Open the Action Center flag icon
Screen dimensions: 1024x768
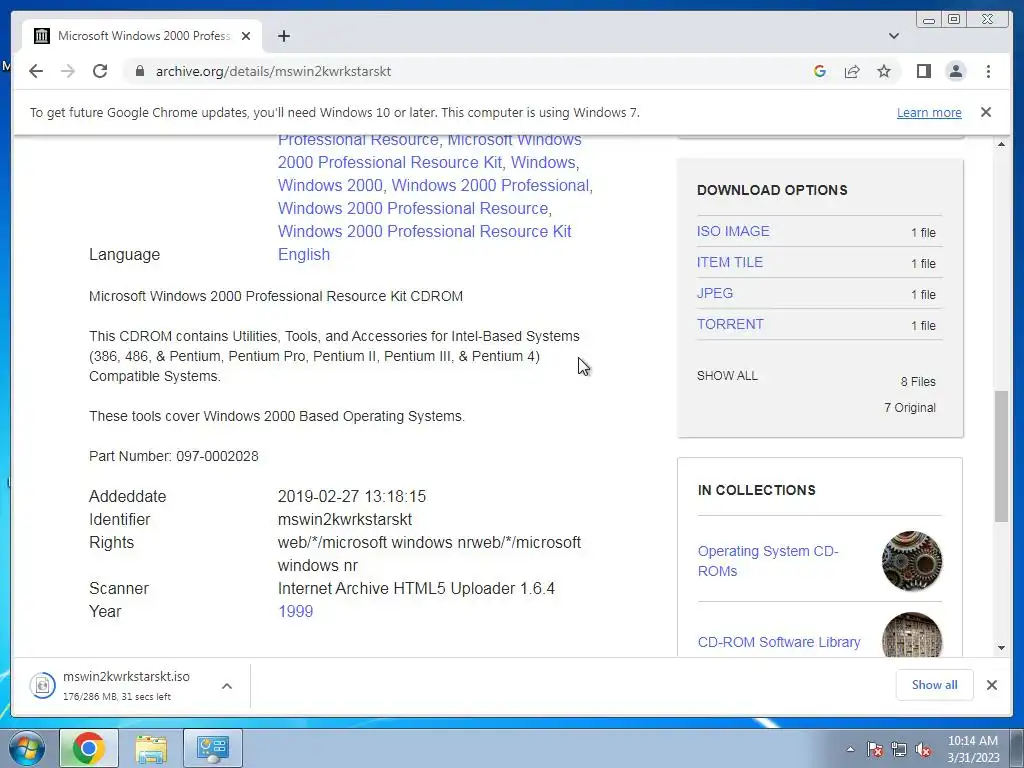pyautogui.click(x=875, y=749)
